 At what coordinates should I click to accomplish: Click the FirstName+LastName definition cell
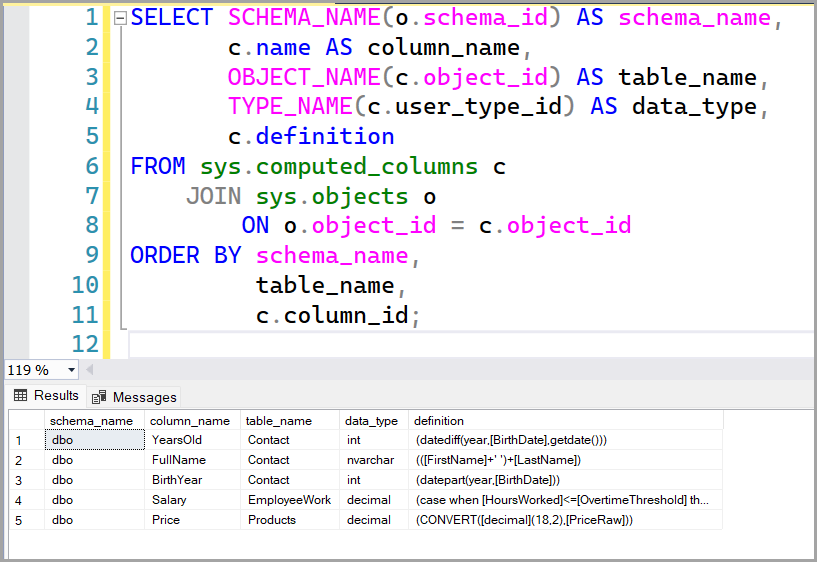[565, 460]
